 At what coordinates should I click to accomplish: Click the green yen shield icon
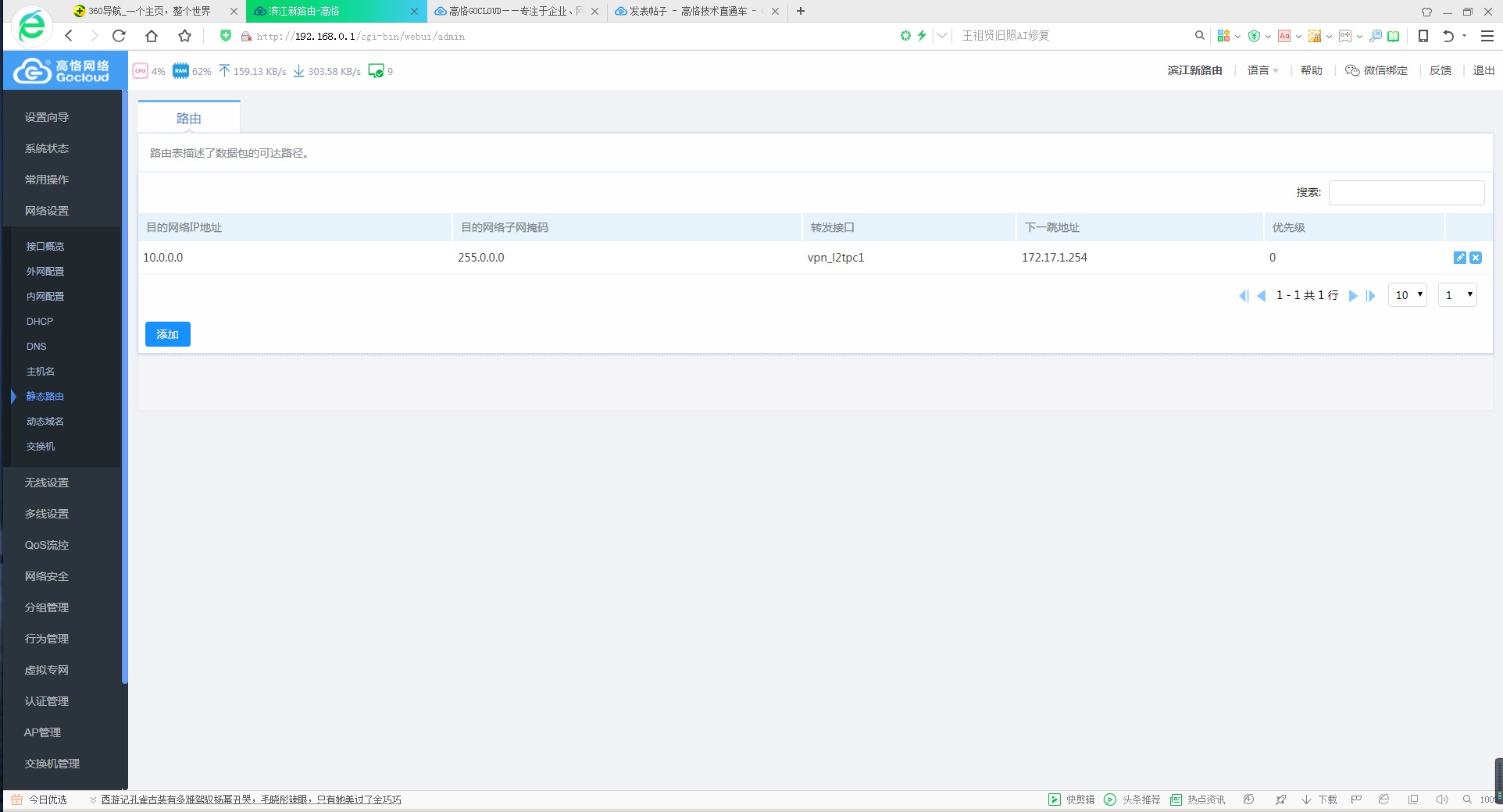1254,35
